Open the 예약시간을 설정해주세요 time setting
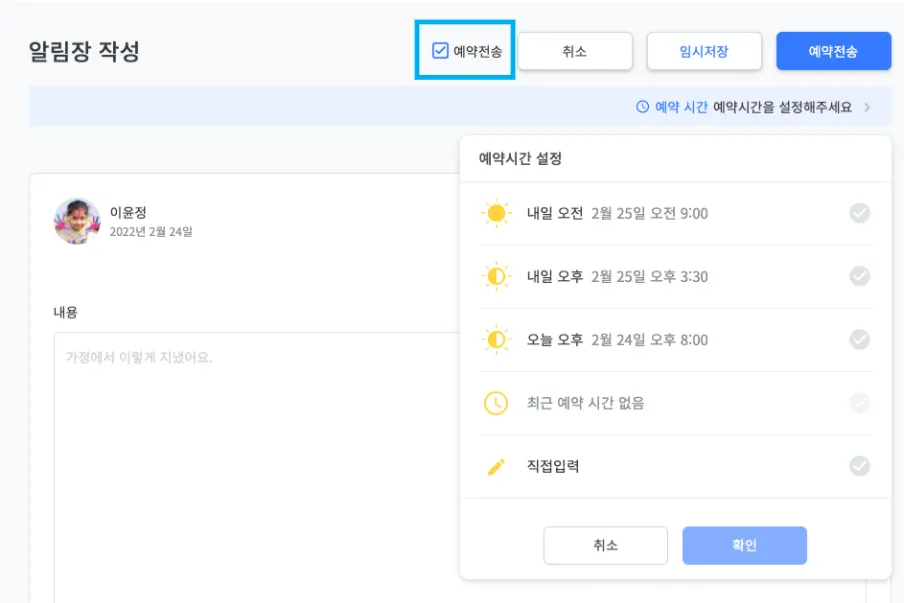 click(x=782, y=107)
